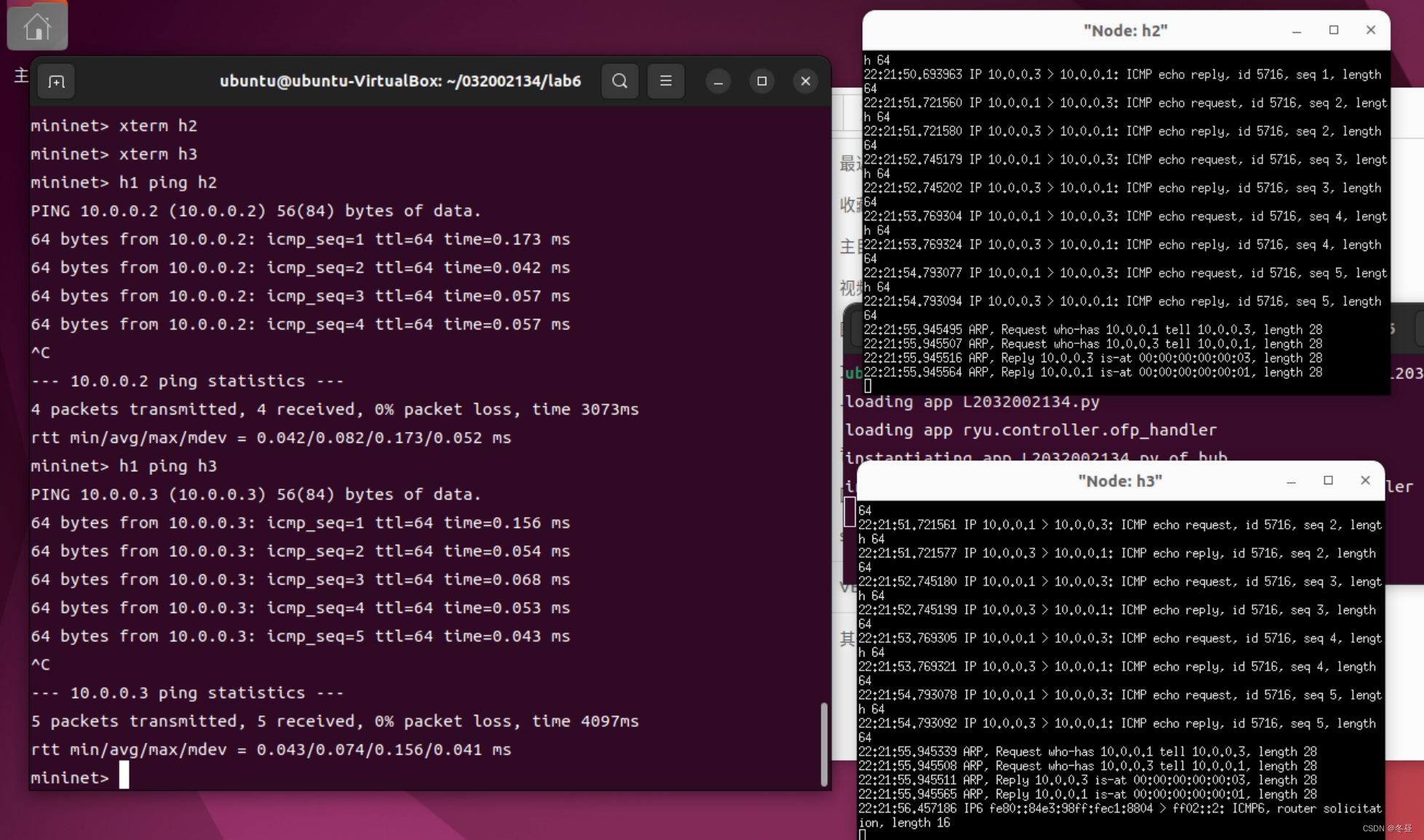Screen dimensions: 1424x840
Task: Click "PING 10.0.0.2 (10.0.0.2)" line
Action: click(x=256, y=211)
